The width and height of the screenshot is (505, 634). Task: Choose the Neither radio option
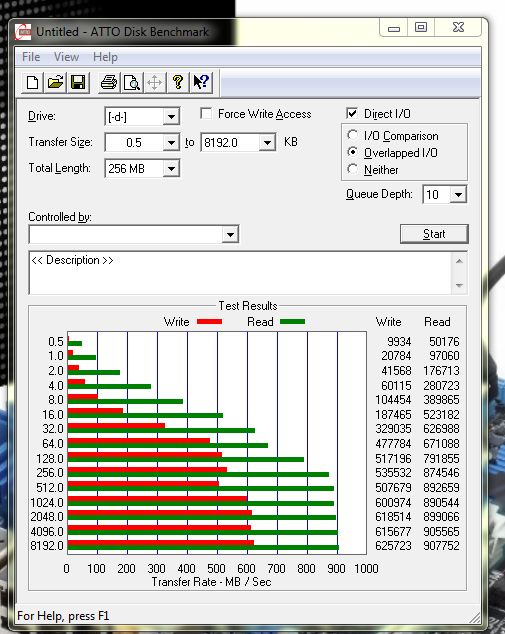click(x=353, y=169)
